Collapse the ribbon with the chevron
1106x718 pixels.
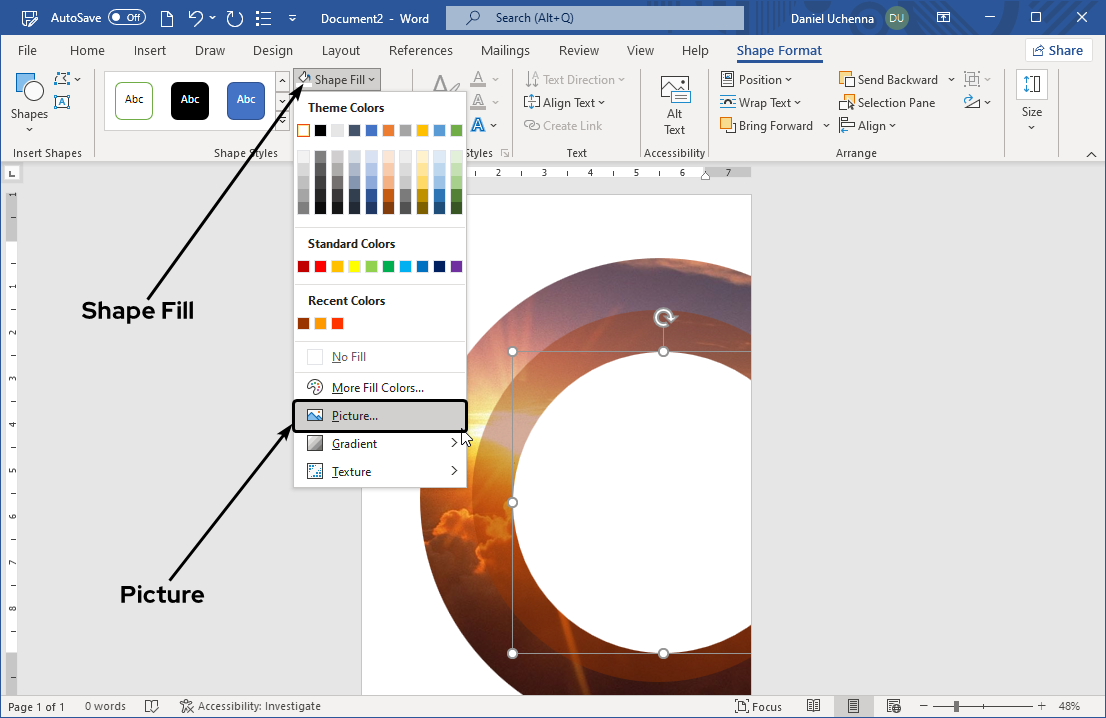(1091, 154)
